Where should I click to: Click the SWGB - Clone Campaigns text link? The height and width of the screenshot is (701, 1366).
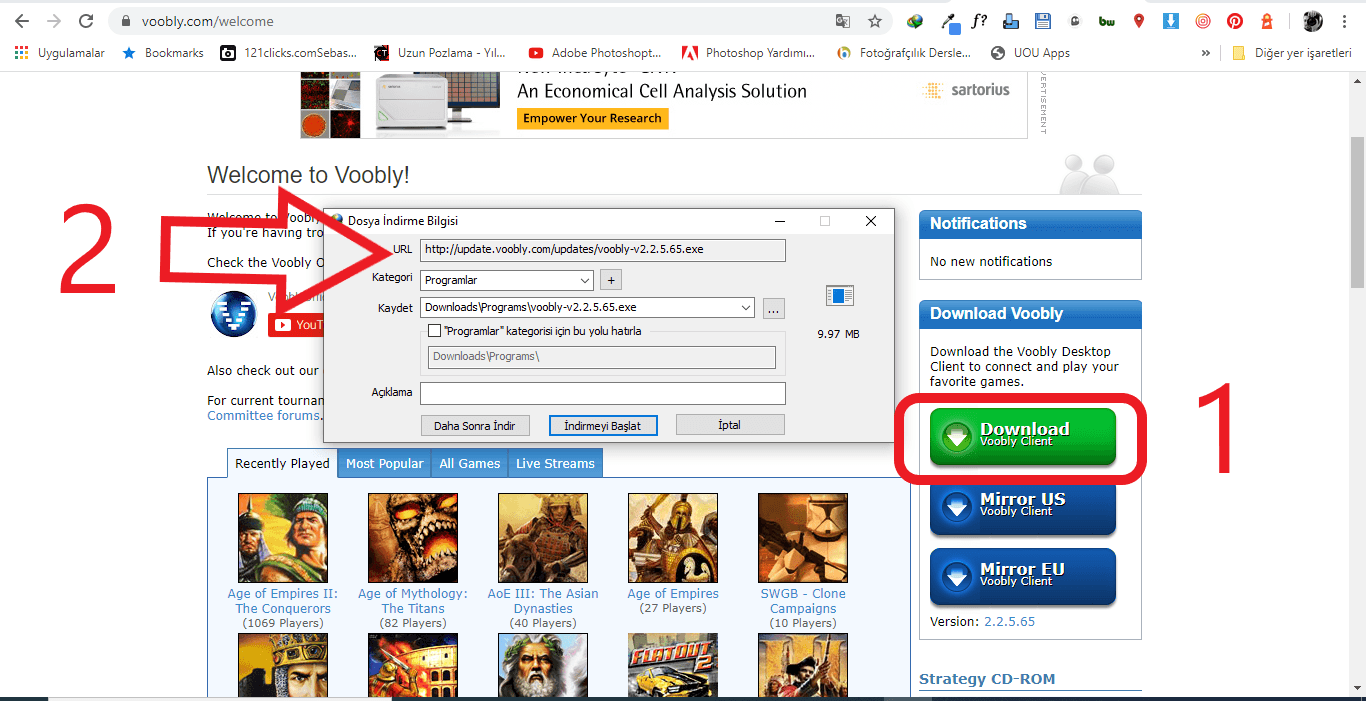coord(803,601)
